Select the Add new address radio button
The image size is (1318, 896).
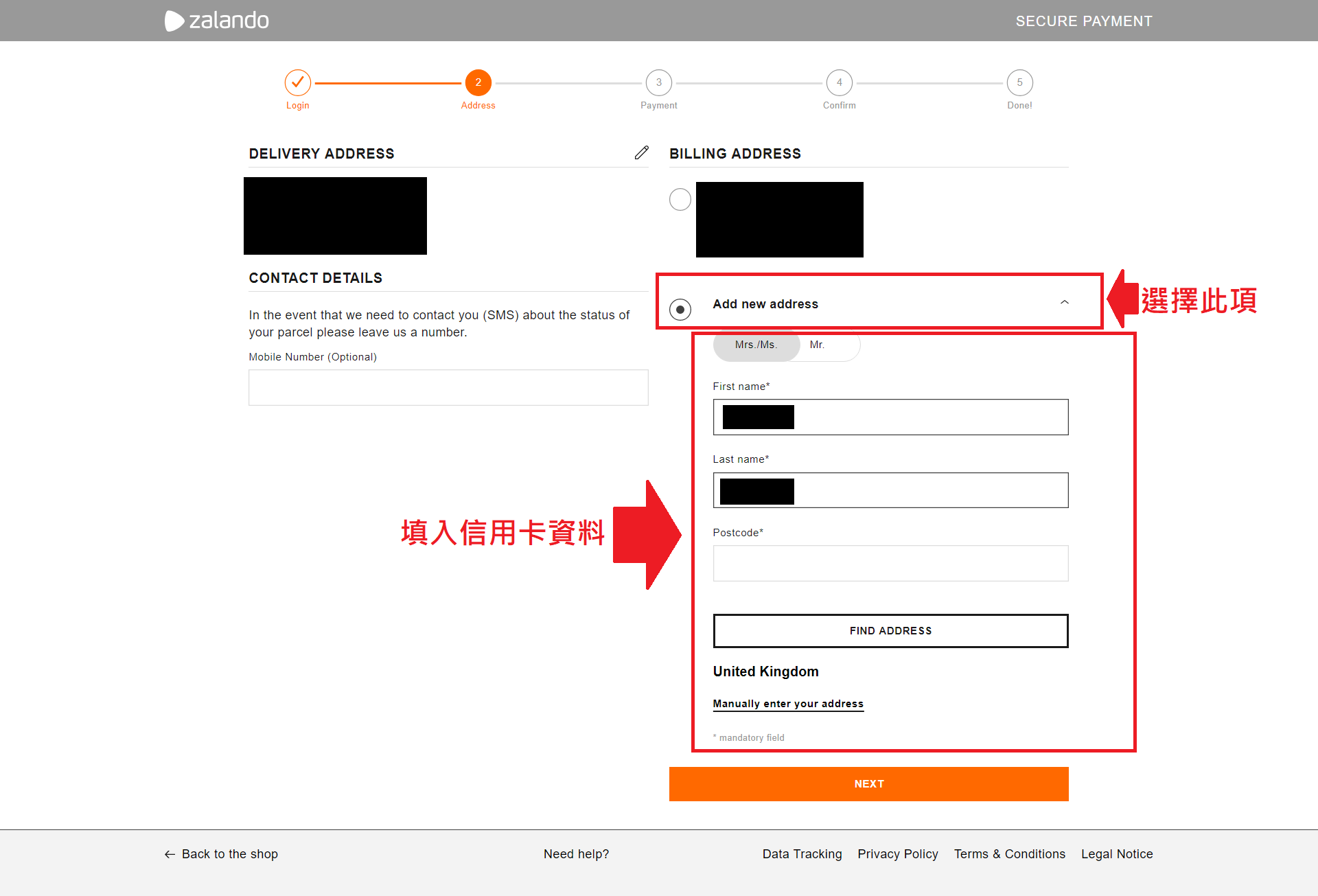680,310
